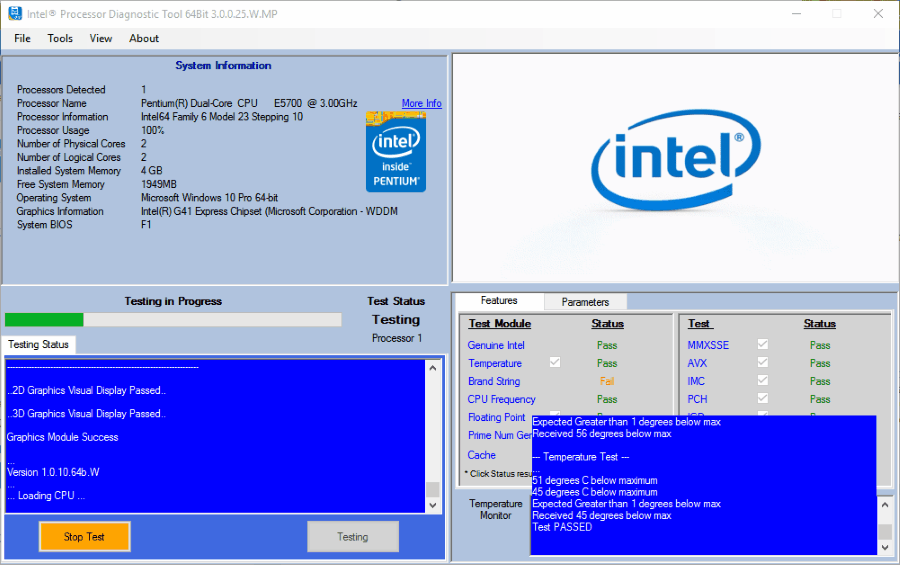
Task: Click the large Intel logo
Action: (676, 159)
